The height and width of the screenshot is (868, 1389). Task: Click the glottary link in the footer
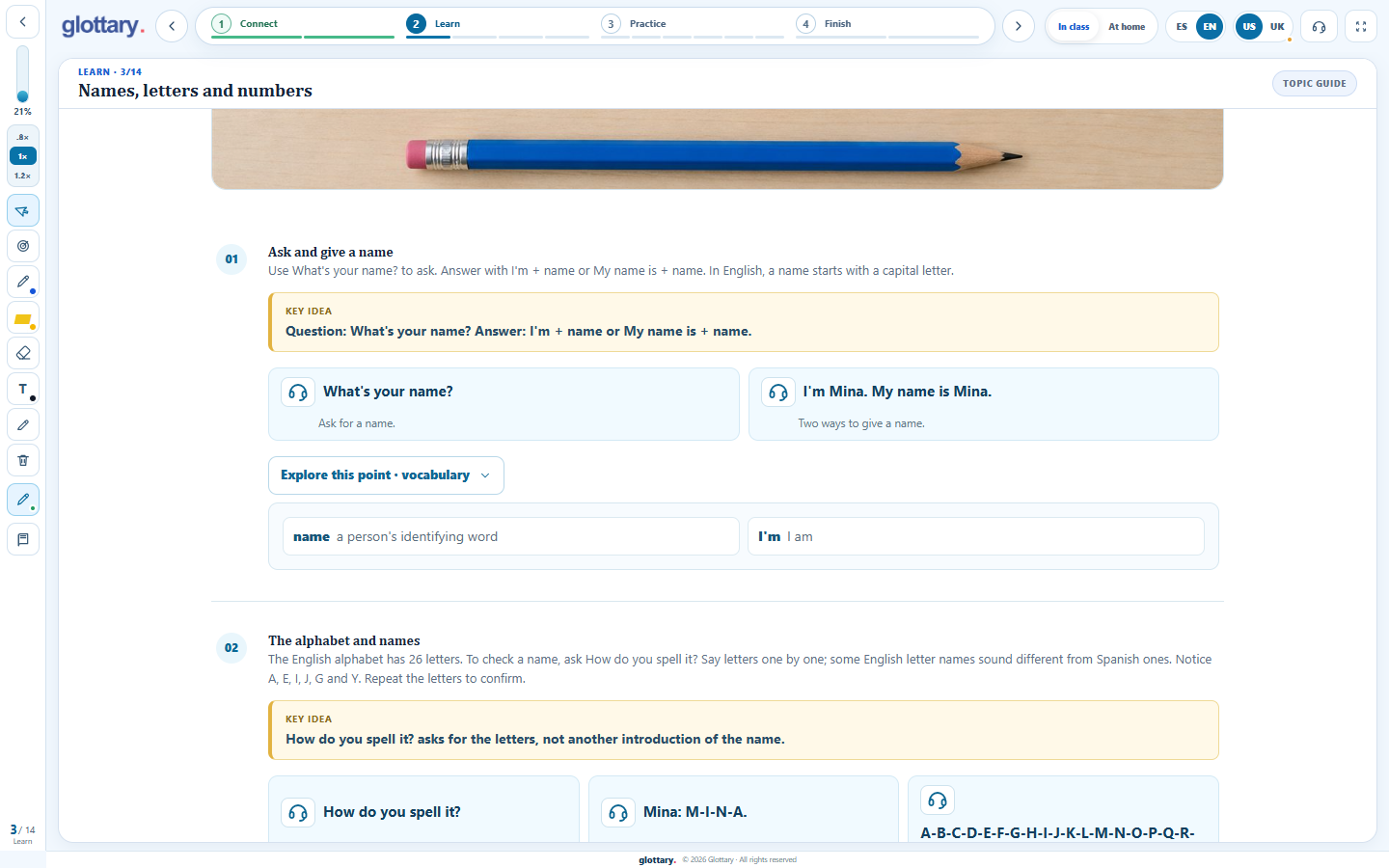657,860
